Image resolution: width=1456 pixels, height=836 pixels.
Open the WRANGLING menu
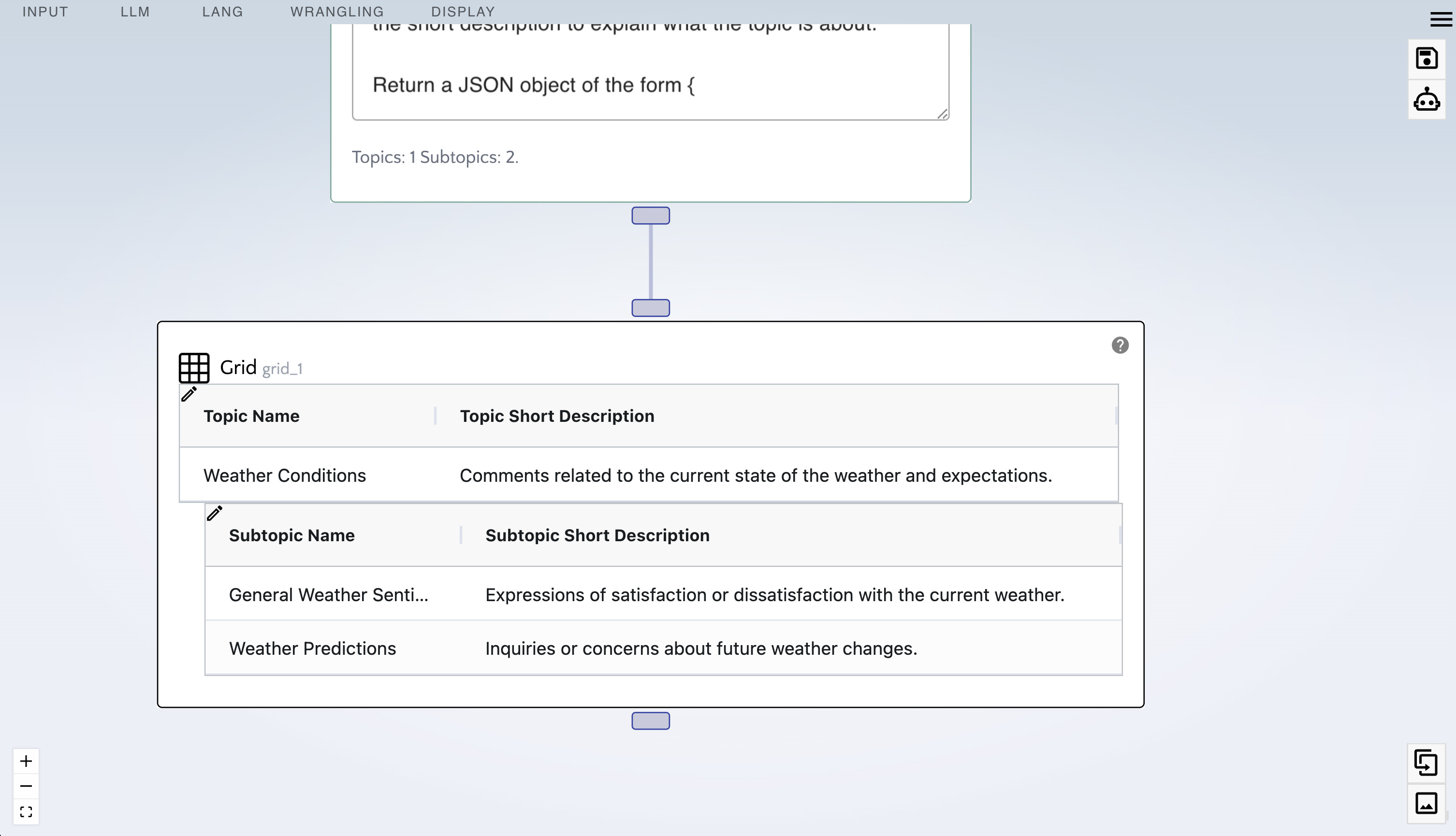point(336,12)
